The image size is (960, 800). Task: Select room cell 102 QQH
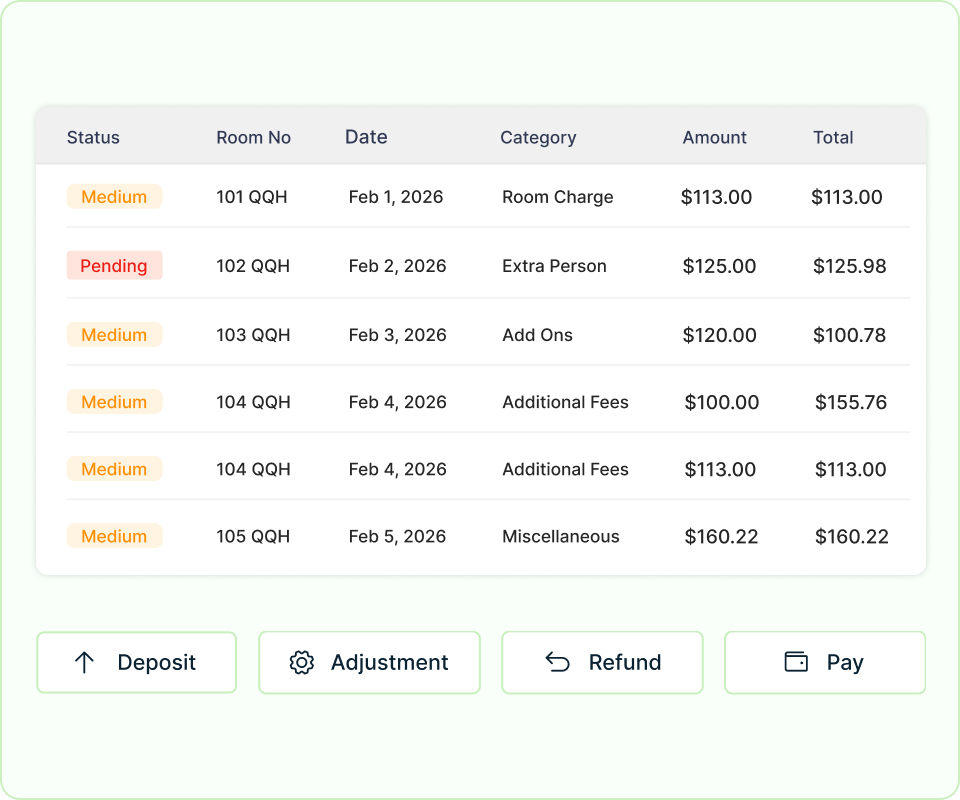[253, 266]
